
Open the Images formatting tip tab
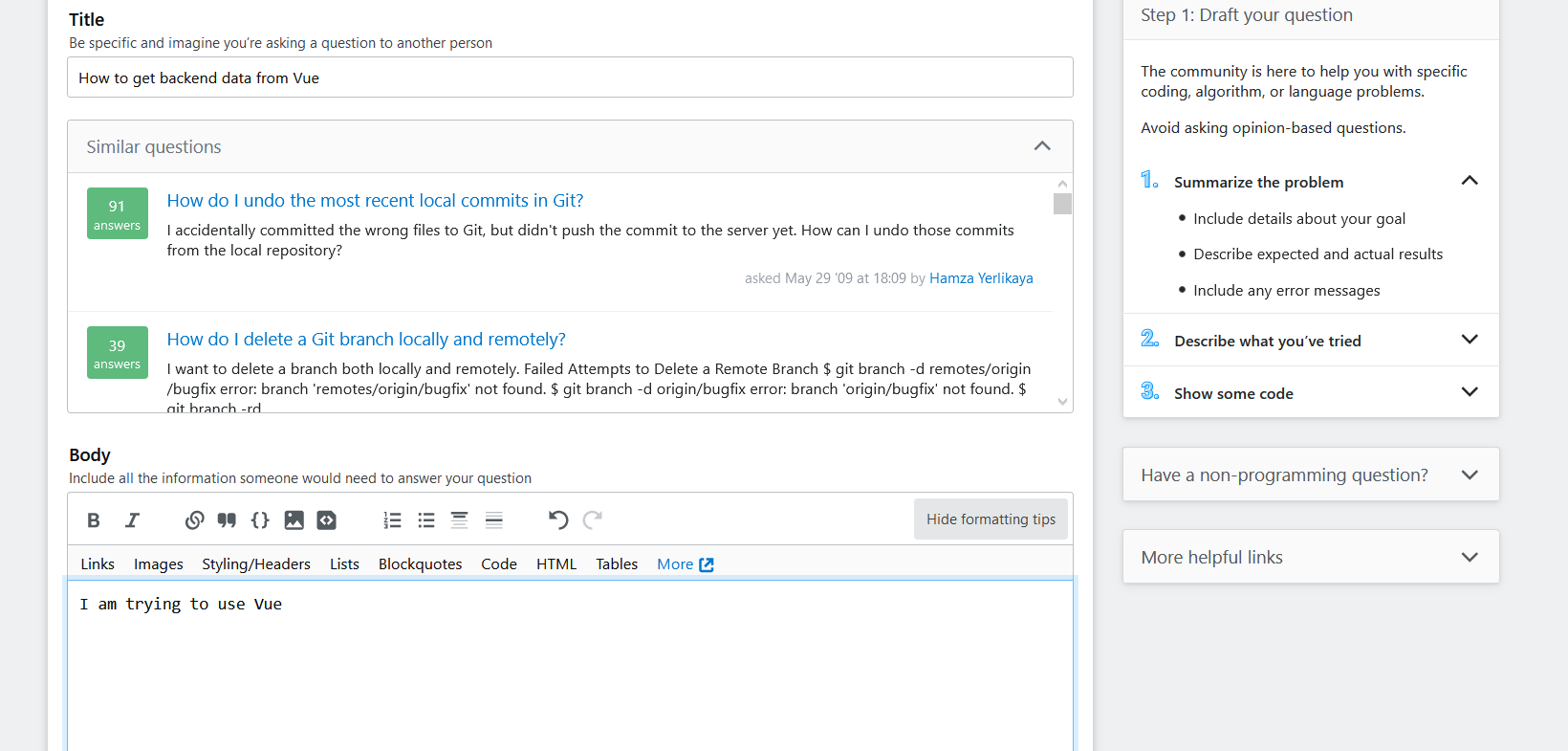tap(159, 564)
